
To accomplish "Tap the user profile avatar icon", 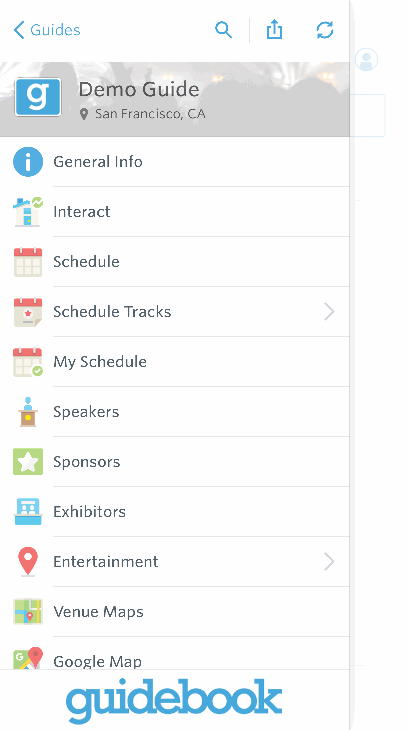I will (x=366, y=60).
